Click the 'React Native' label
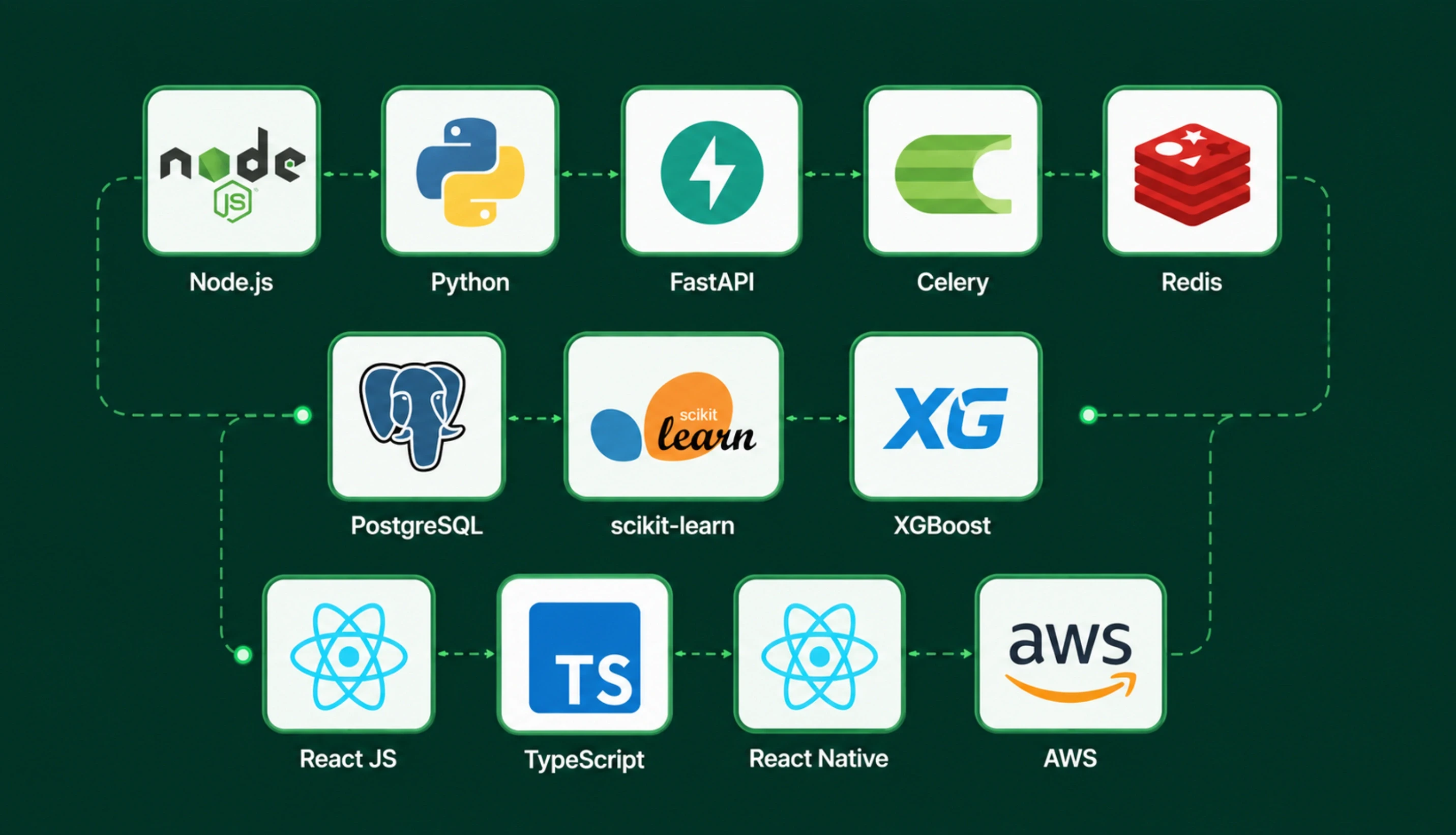1456x835 pixels. (x=819, y=759)
